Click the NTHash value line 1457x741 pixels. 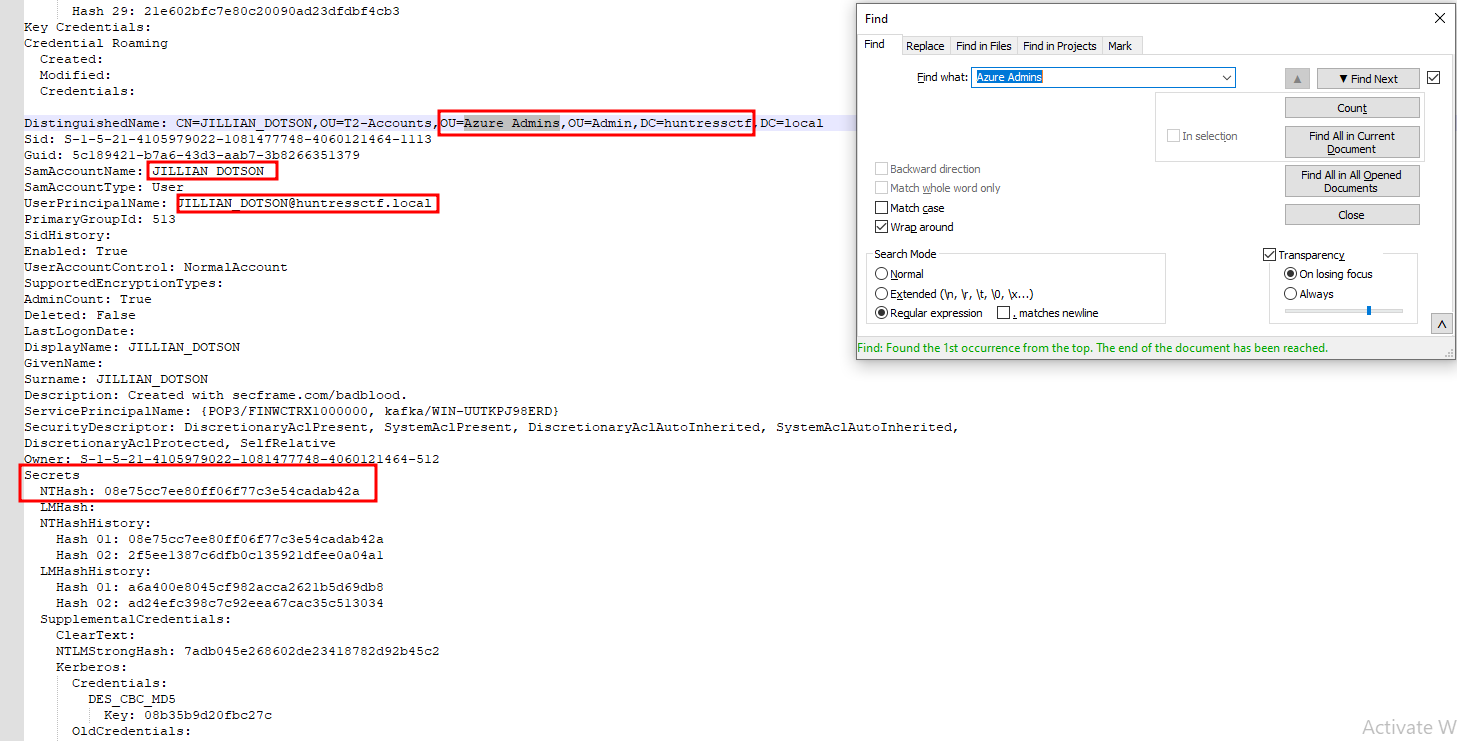200,491
